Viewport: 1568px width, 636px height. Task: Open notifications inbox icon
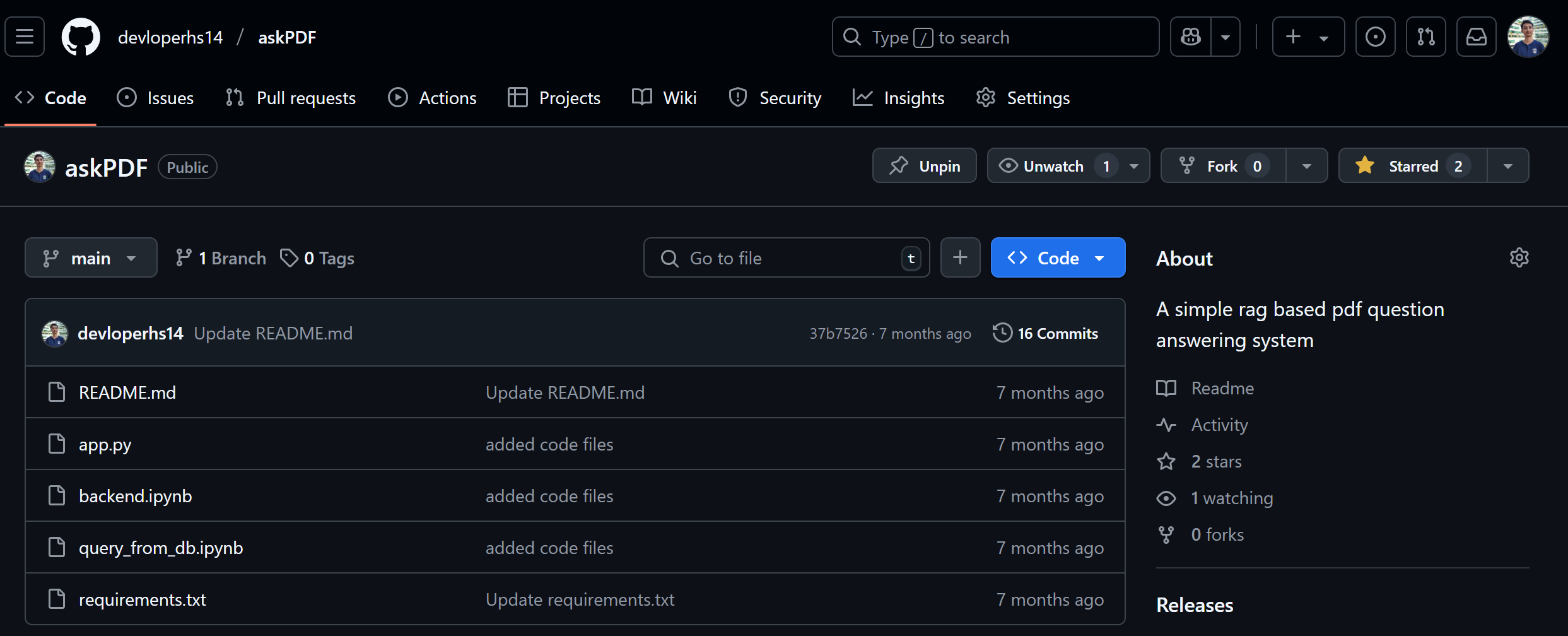(1477, 37)
